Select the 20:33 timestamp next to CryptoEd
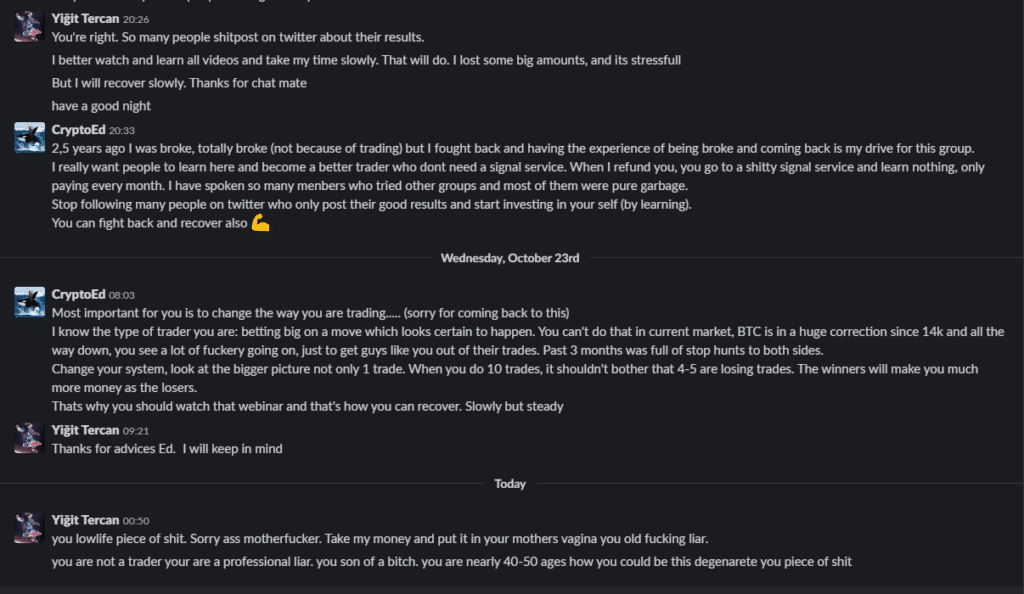The image size is (1024, 594). coord(121,131)
